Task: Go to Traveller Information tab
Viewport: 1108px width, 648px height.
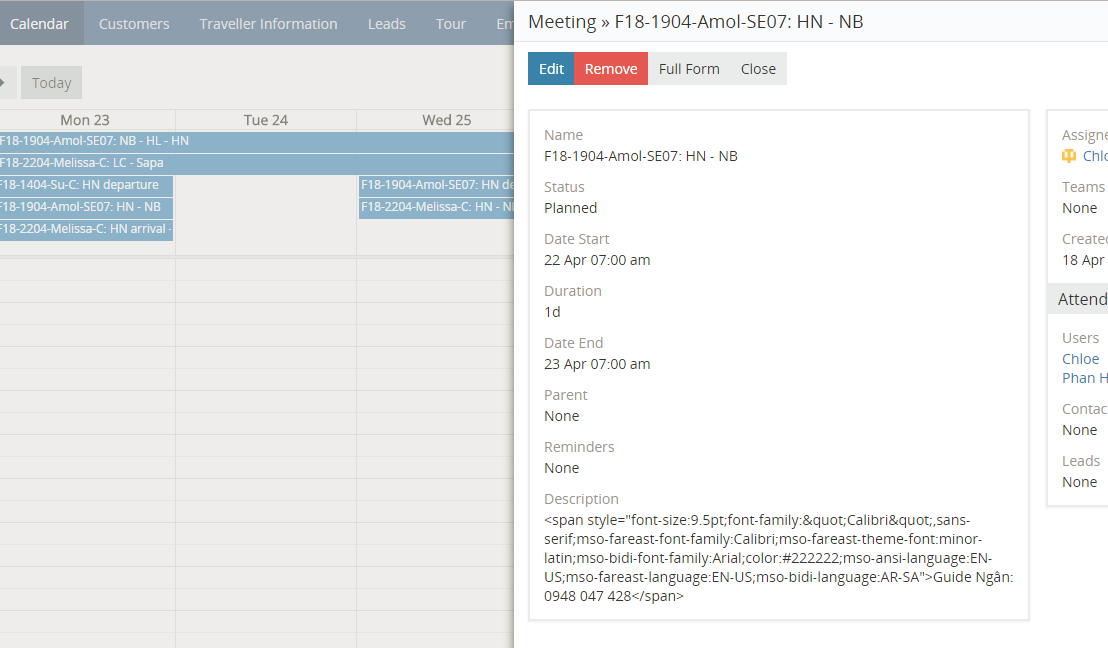Action: (x=268, y=23)
